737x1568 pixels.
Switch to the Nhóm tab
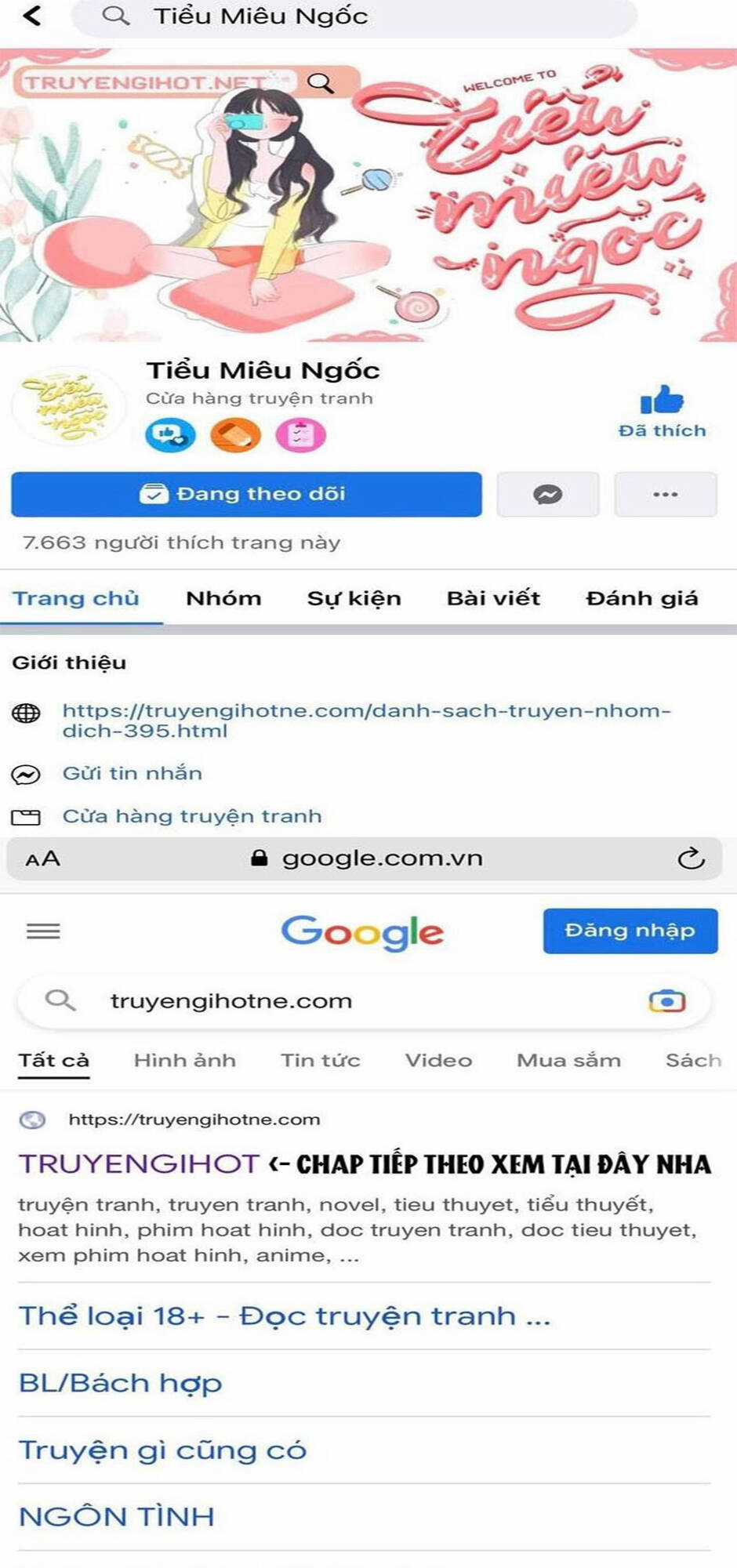[x=223, y=598]
